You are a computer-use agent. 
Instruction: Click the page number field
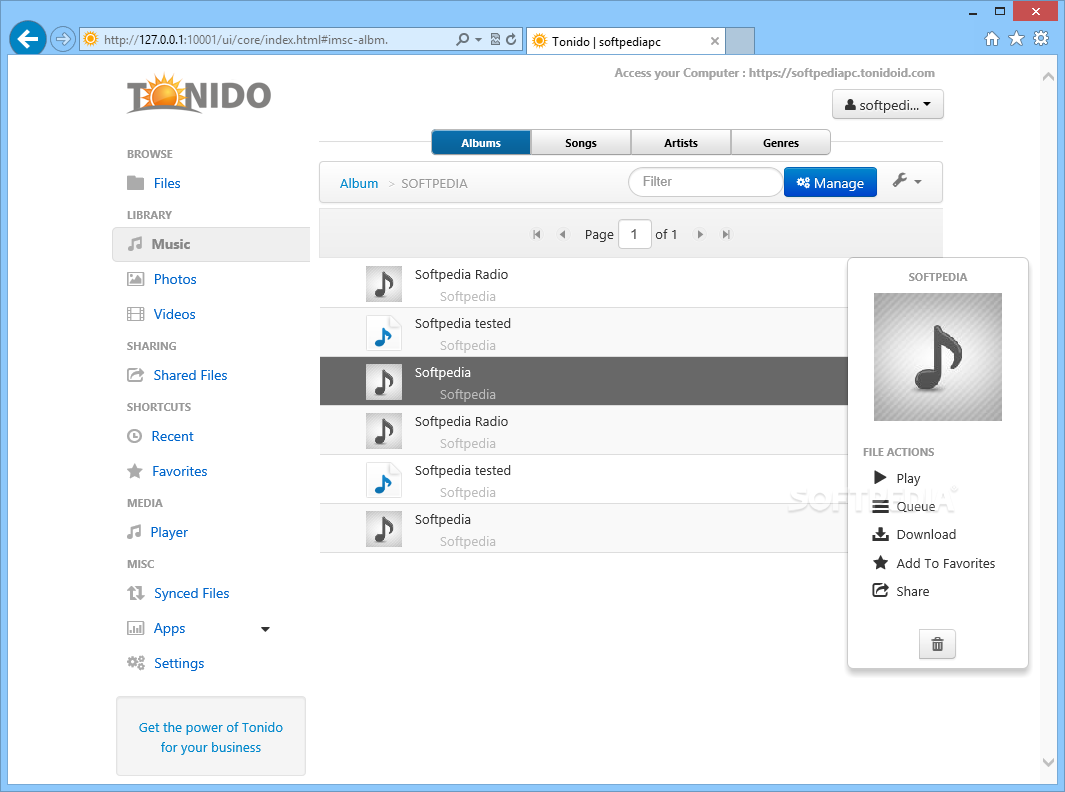(x=634, y=234)
